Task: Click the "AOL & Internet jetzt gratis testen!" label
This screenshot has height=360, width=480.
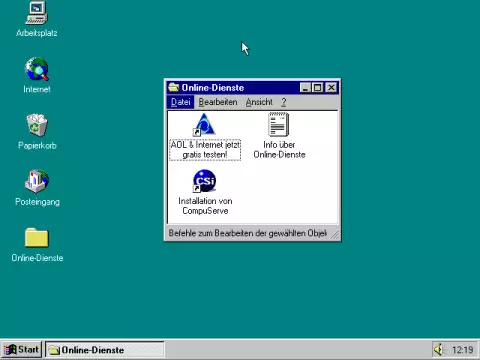Action: click(205, 150)
